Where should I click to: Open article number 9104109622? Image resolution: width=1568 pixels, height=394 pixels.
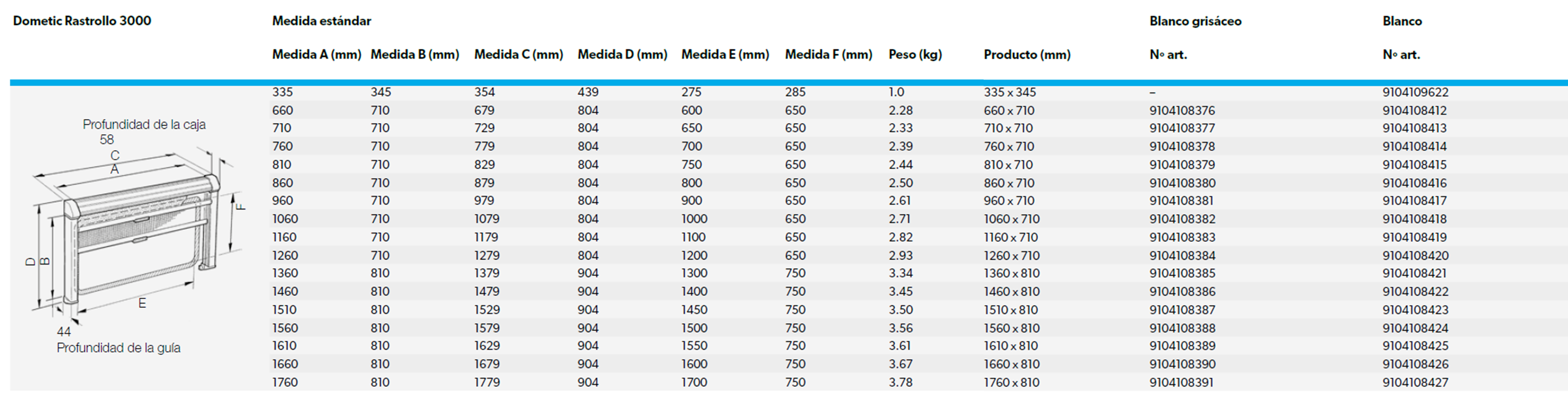pos(1415,92)
